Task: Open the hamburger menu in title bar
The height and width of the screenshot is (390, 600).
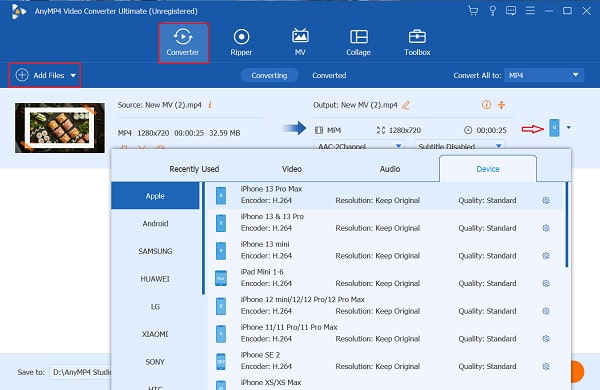Action: (x=530, y=11)
